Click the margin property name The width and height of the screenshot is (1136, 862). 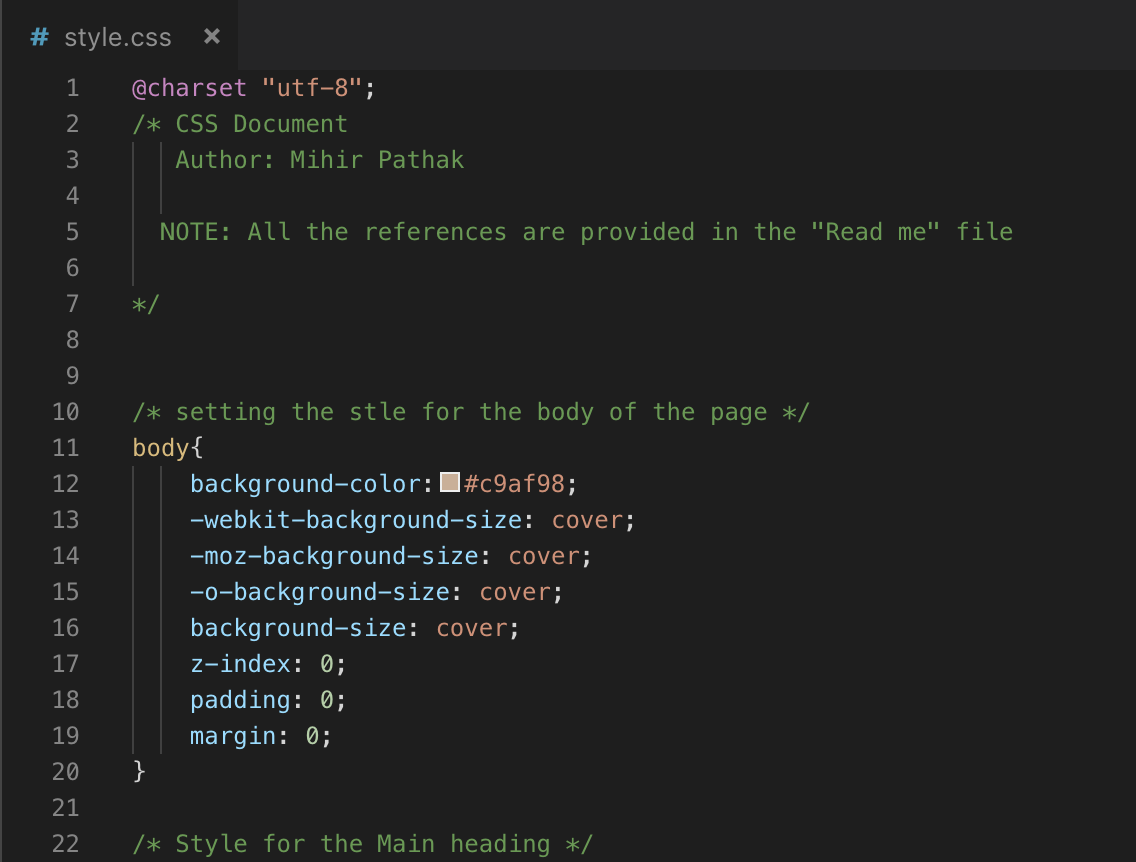pos(233,736)
